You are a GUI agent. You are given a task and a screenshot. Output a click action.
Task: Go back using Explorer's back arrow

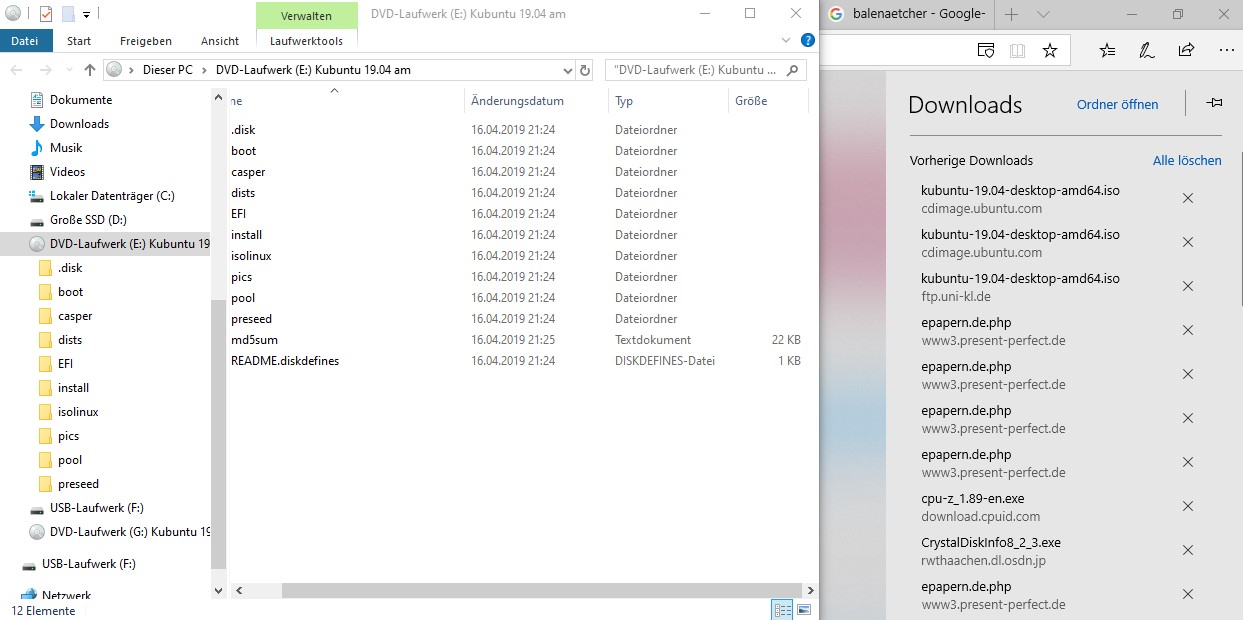[x=17, y=70]
